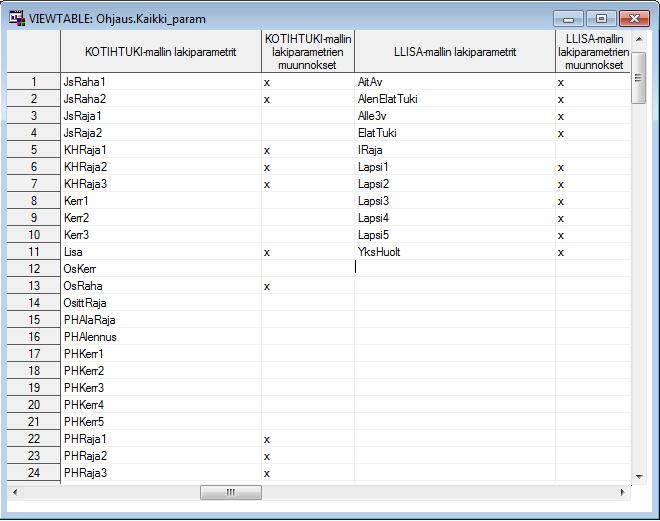Click cell YksHuolt

(x=455, y=252)
